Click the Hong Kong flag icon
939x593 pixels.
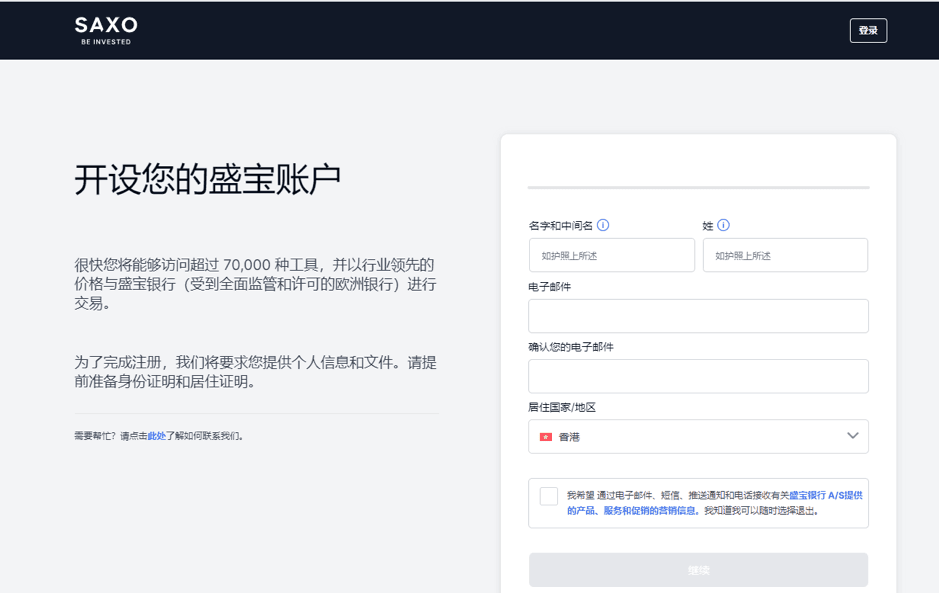[546, 437]
